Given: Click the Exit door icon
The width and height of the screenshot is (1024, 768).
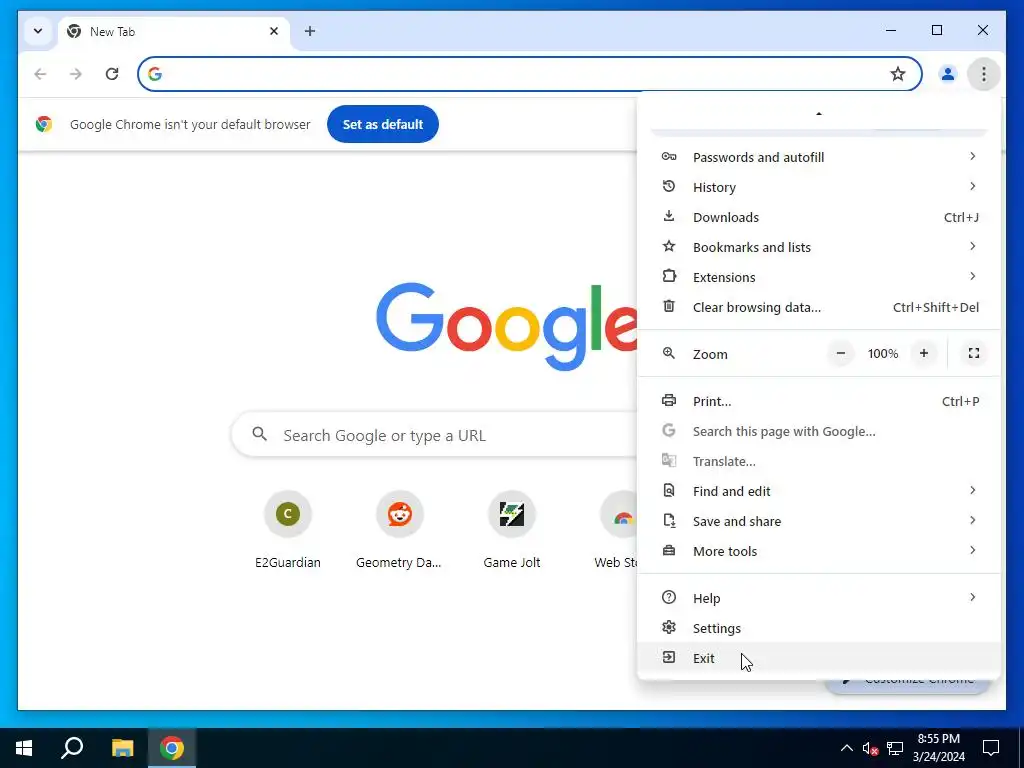Looking at the screenshot, I should (669, 658).
